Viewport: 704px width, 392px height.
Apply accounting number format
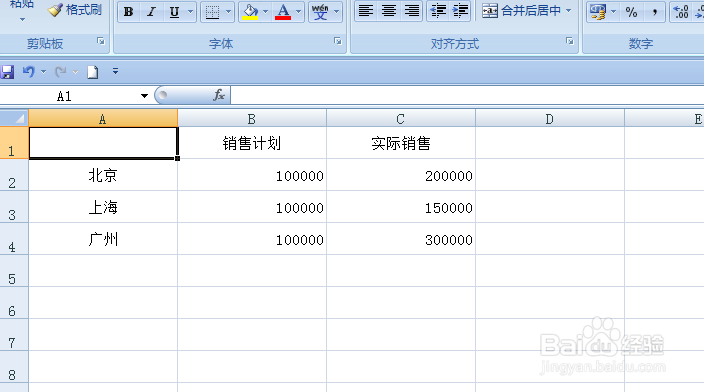point(598,12)
